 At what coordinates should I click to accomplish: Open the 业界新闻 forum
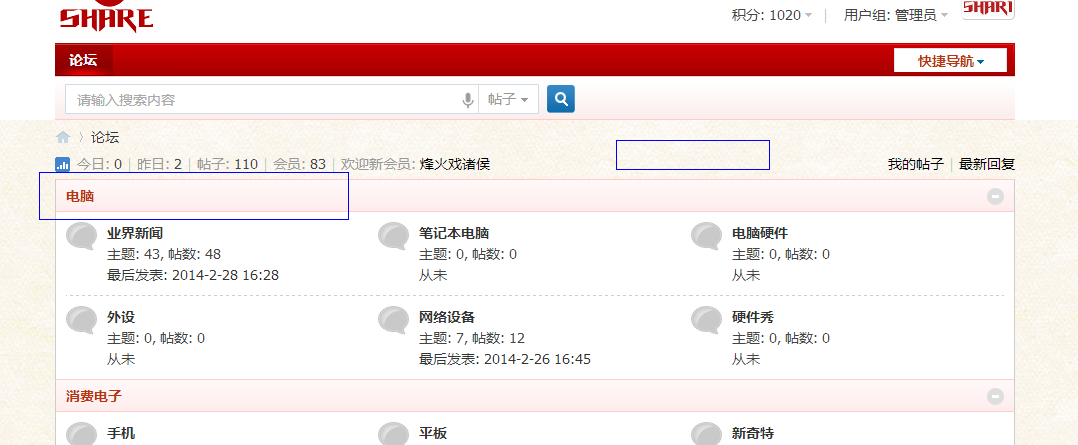pos(135,233)
